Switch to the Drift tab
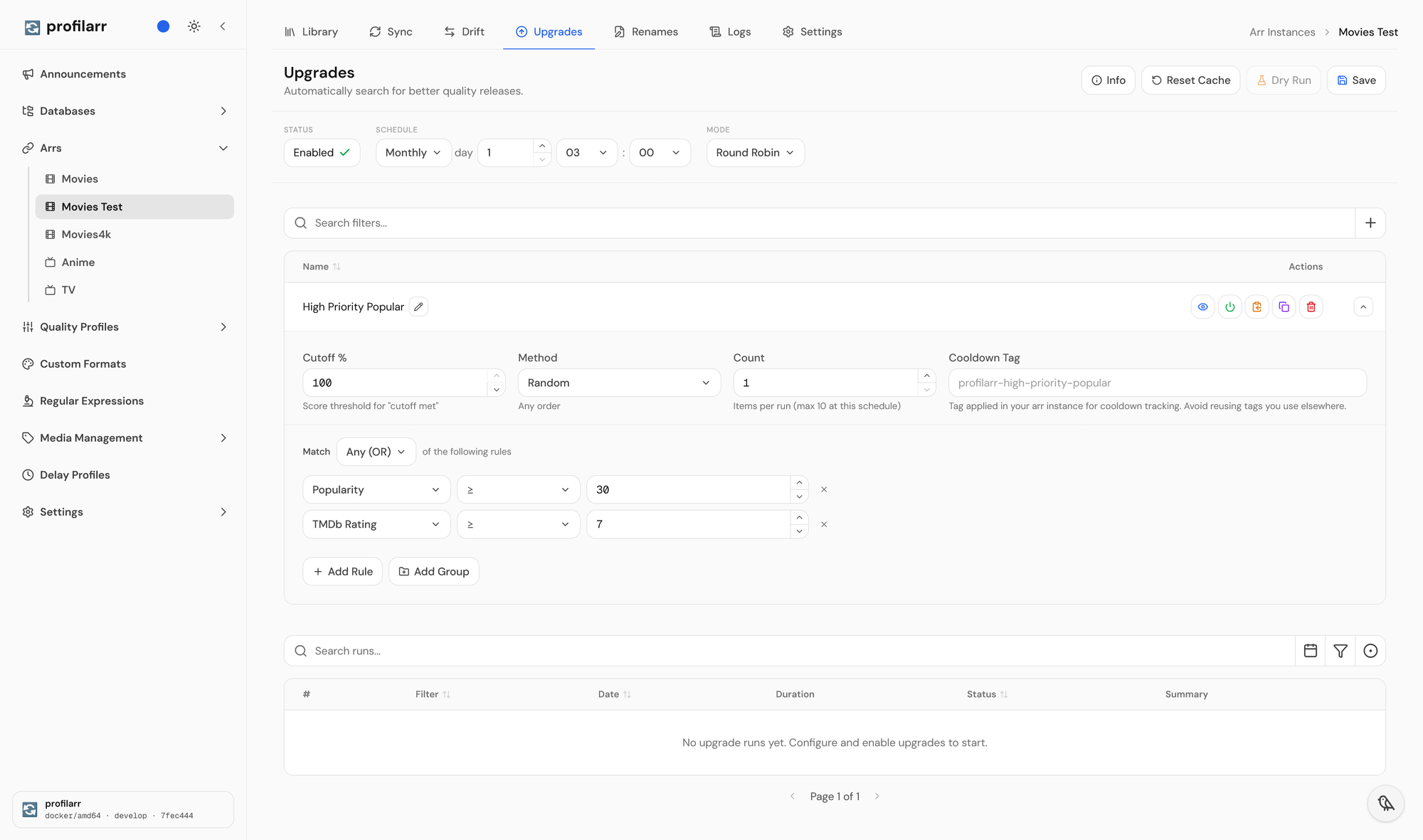1423x840 pixels. click(464, 32)
